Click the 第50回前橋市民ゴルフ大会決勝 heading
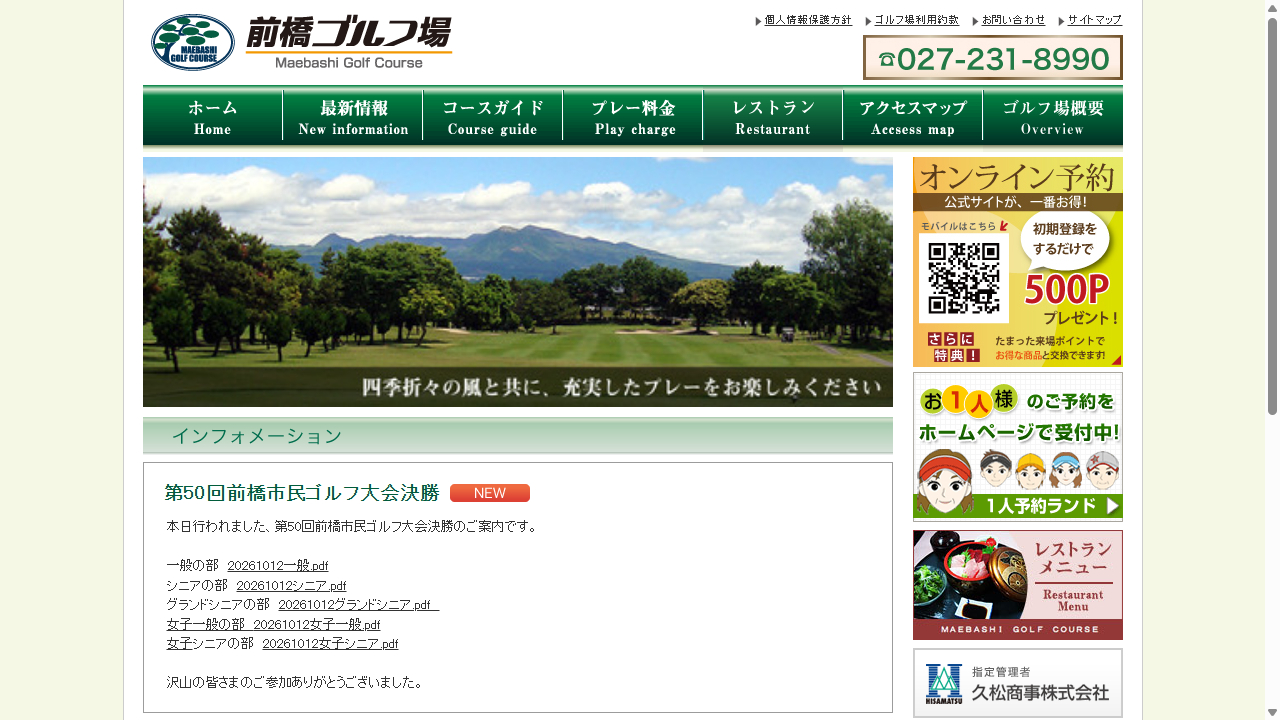 click(x=302, y=493)
